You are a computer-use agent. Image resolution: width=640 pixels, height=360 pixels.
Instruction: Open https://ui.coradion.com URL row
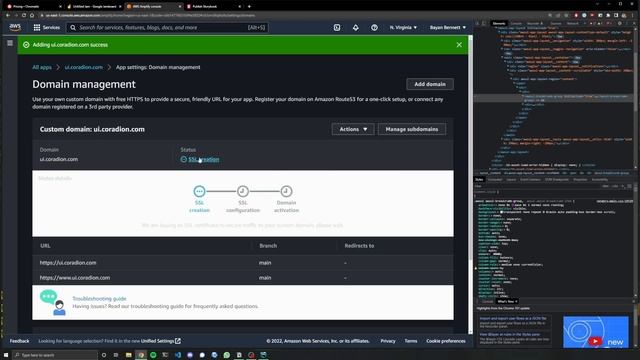[242, 263]
